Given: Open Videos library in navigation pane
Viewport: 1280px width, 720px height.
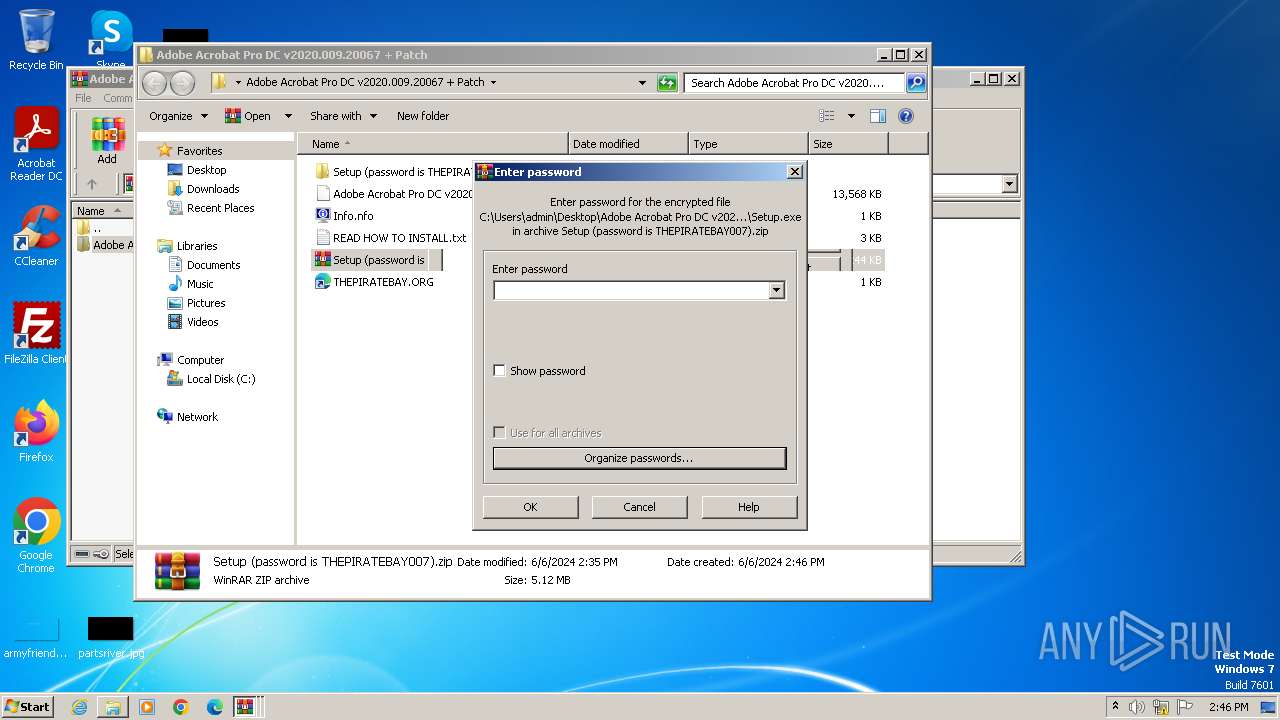Looking at the screenshot, I should (202, 322).
